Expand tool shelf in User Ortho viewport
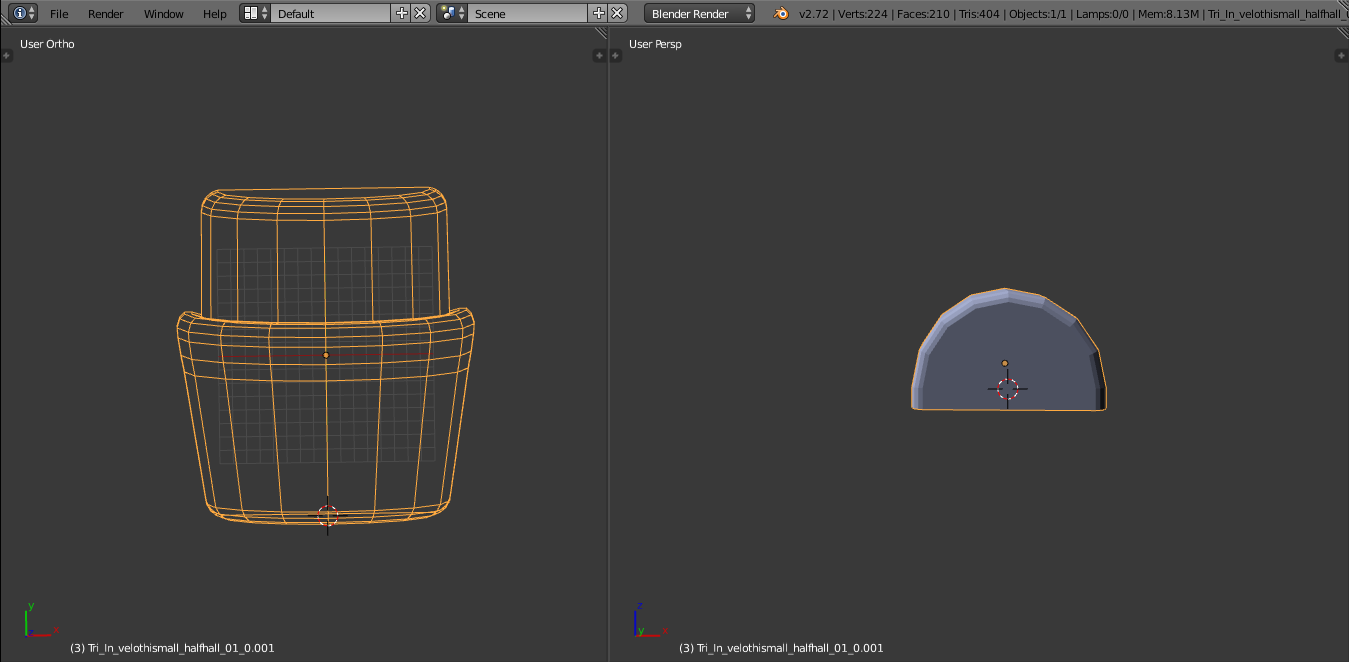 click(7, 56)
